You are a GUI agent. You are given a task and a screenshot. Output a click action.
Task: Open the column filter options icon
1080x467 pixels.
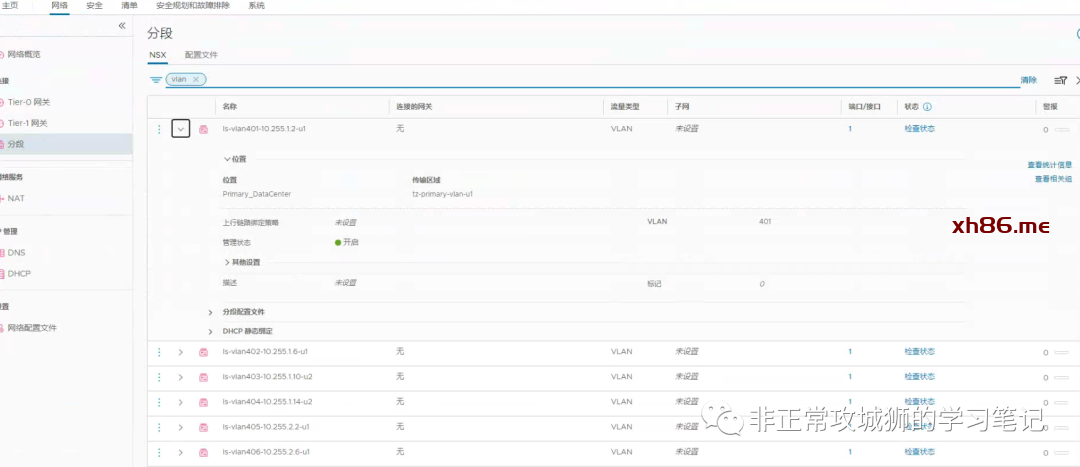(x=1060, y=80)
